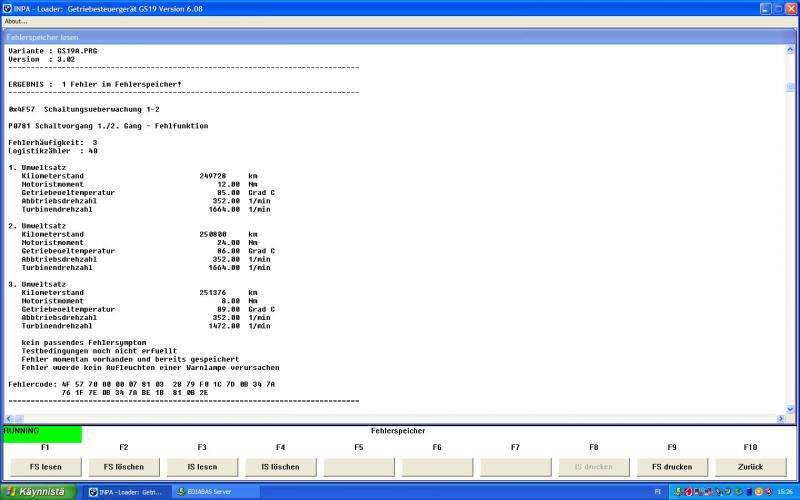Click the blank F6 function button
Image resolution: width=800 pixels, height=500 pixels.
[437, 467]
